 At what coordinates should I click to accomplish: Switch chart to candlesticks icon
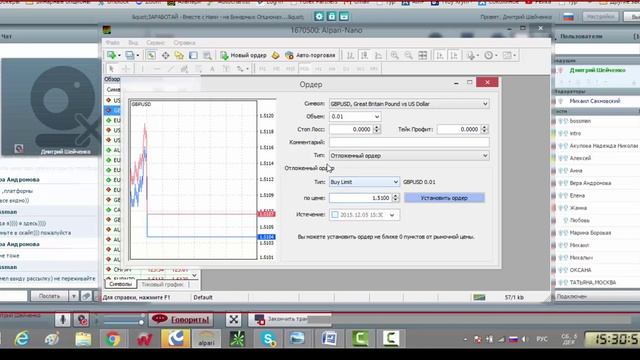[364, 55]
